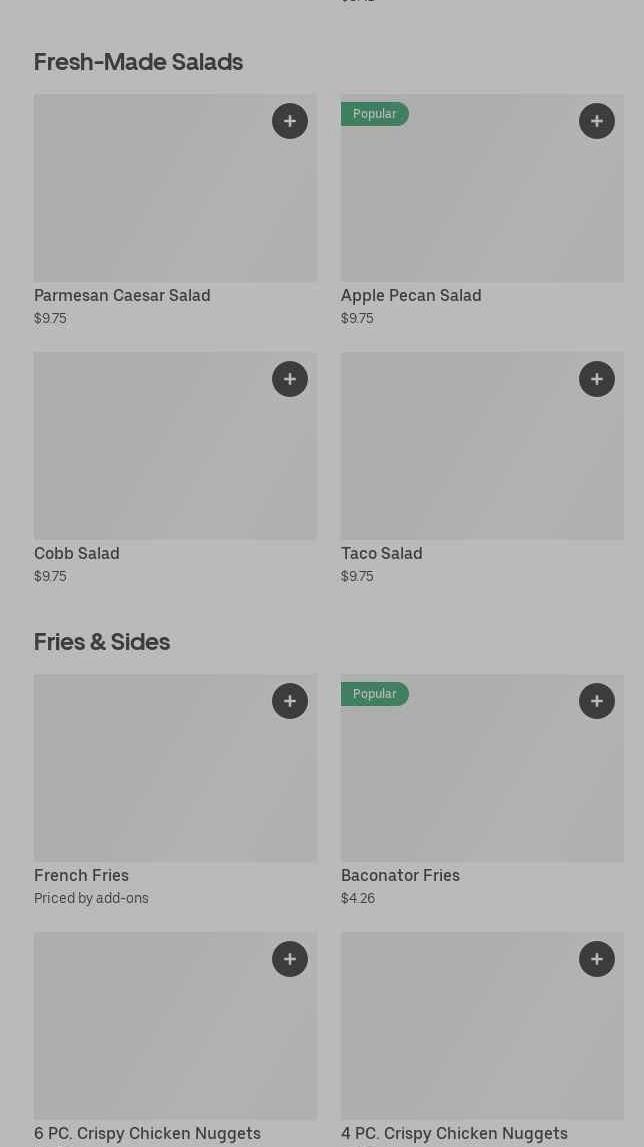This screenshot has width=644, height=1147.
Task: Click the French Fries title
Action: 82,875
